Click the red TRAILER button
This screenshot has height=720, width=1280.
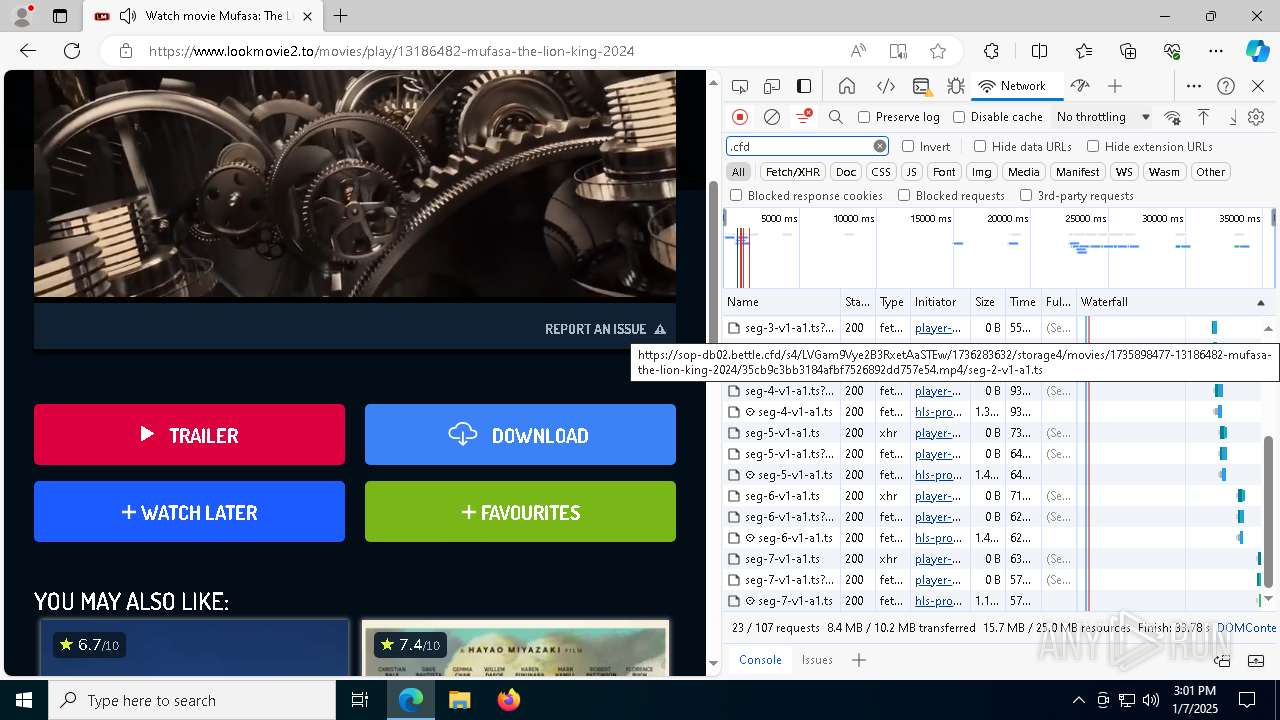189,435
